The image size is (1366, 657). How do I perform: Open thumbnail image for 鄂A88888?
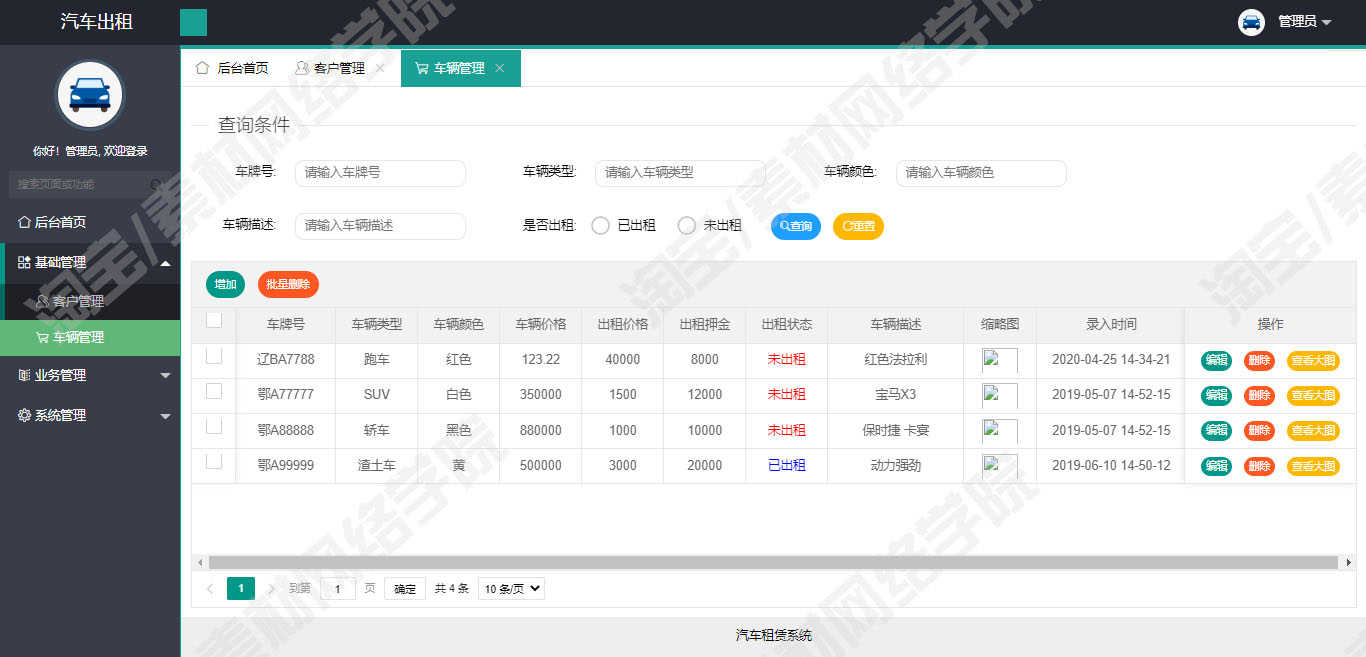(1000, 431)
